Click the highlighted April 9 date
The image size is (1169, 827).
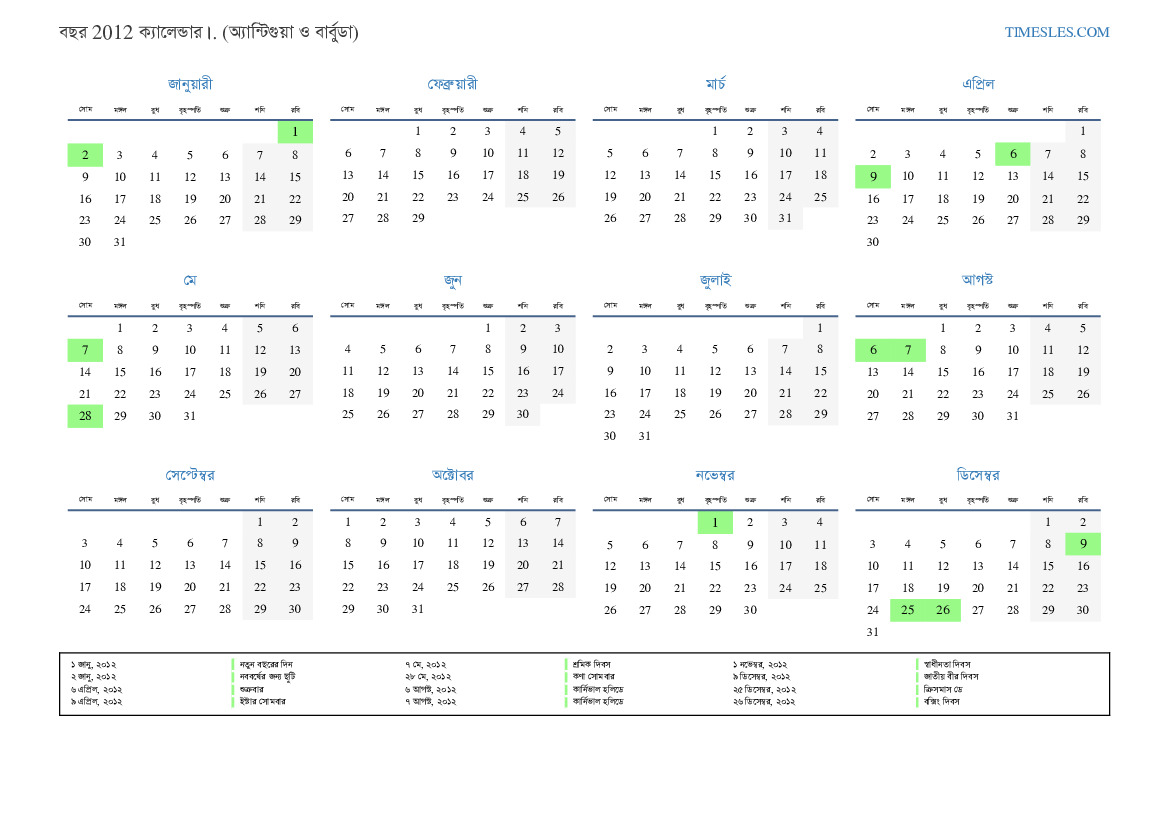pyautogui.click(x=872, y=177)
